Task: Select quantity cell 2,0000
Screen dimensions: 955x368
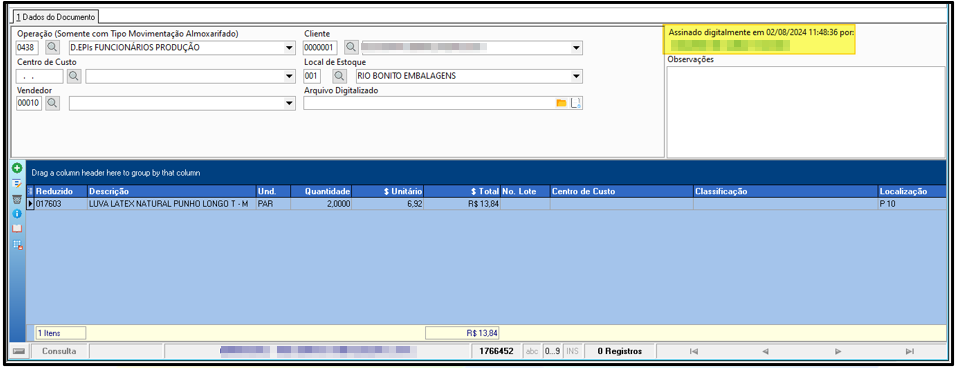Action: (x=321, y=204)
